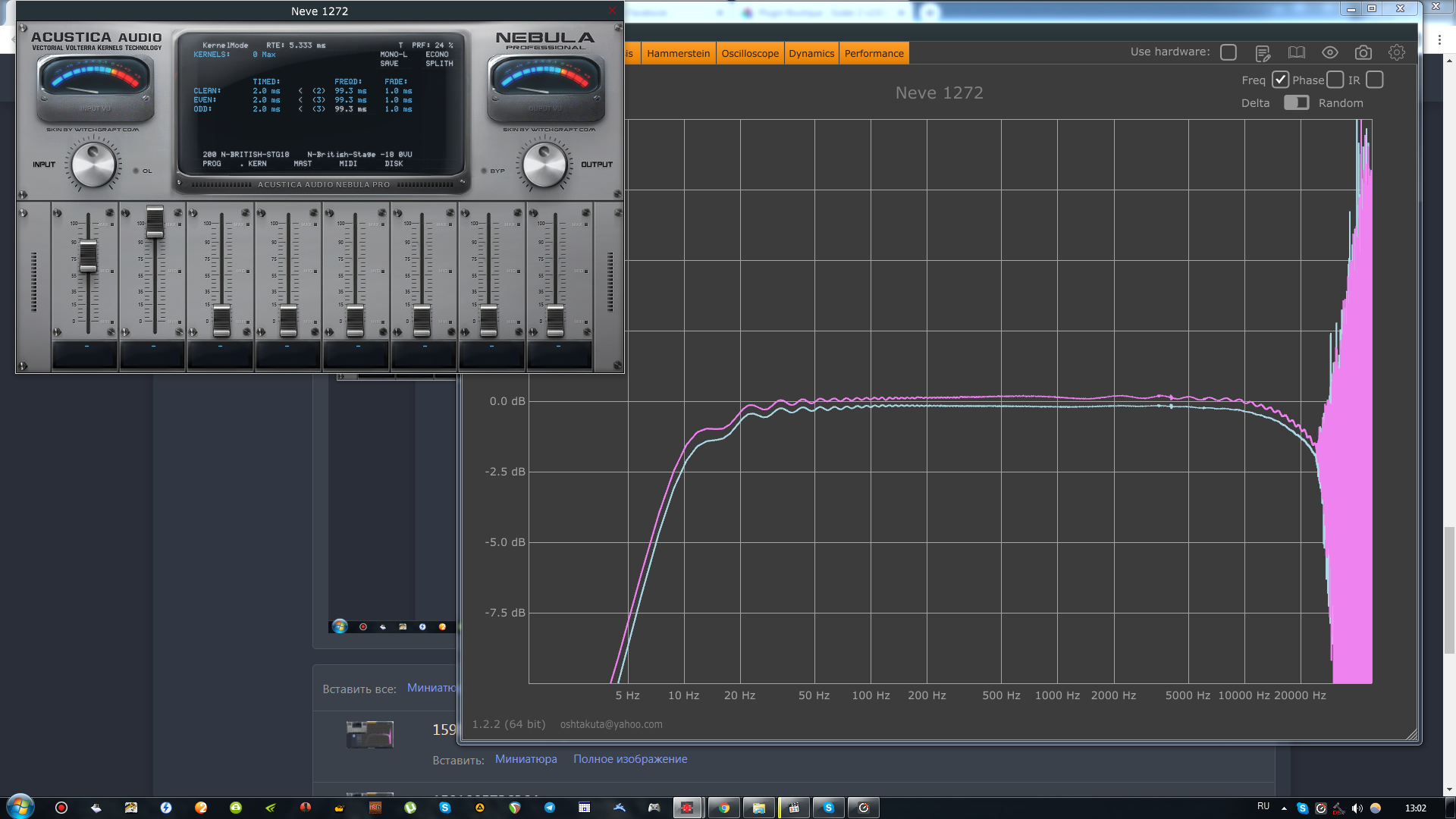Close the Neve 1272 plugin window
The image size is (1456, 819).
coord(613,11)
